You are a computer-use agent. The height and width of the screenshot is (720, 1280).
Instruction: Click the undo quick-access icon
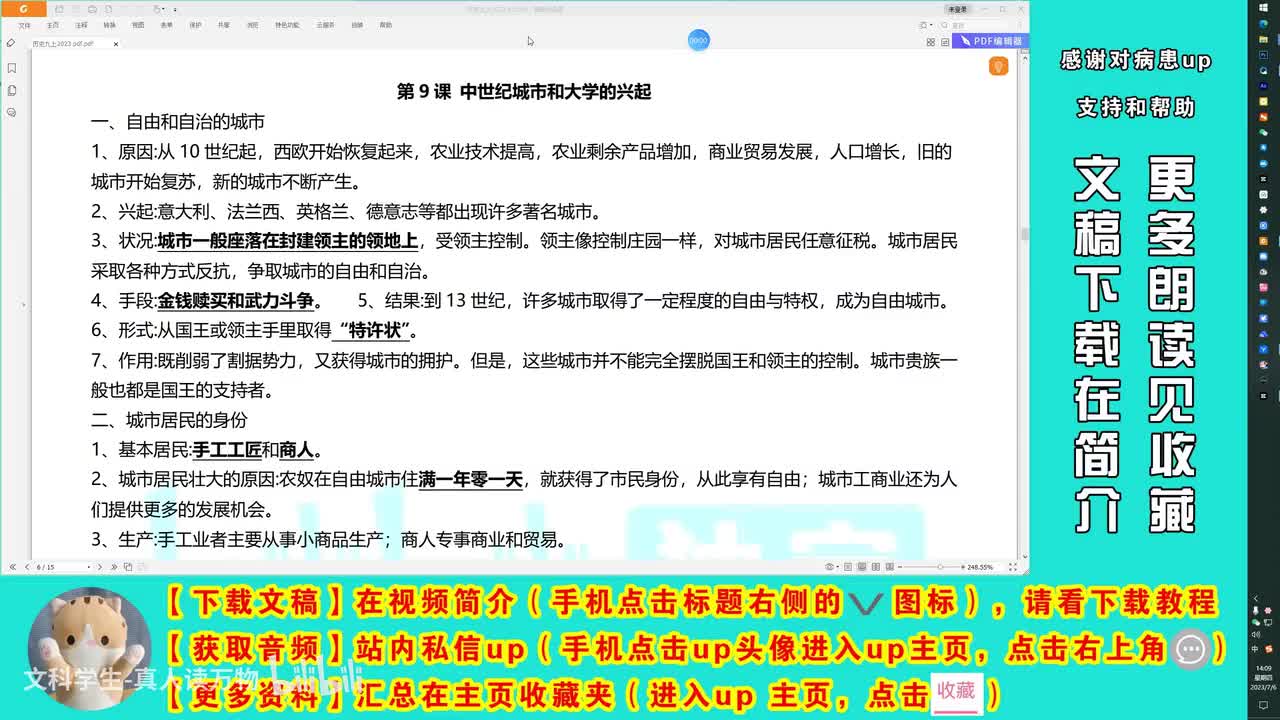[x=124, y=9]
